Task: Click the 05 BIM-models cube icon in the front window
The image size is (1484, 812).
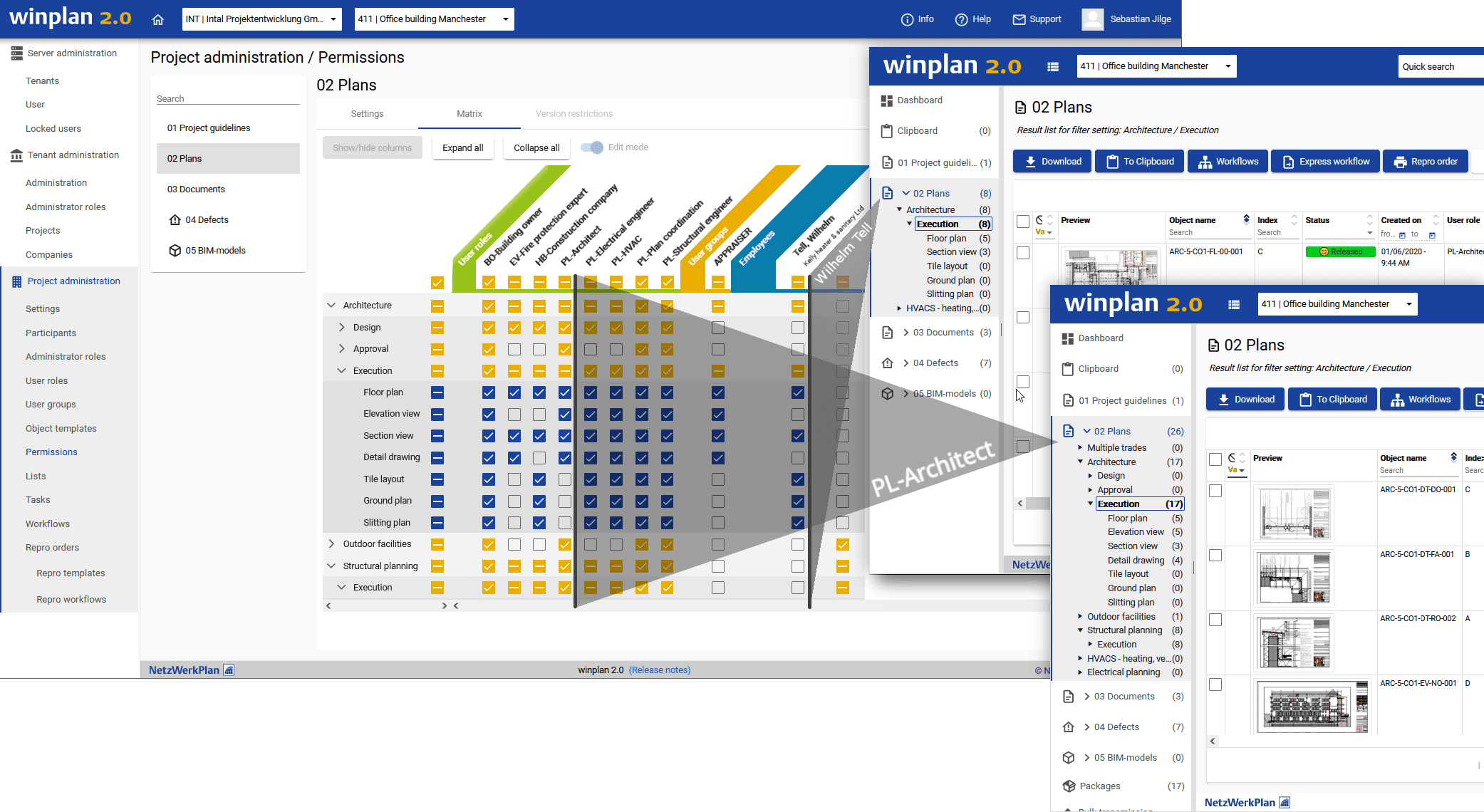Action: pos(1068,758)
